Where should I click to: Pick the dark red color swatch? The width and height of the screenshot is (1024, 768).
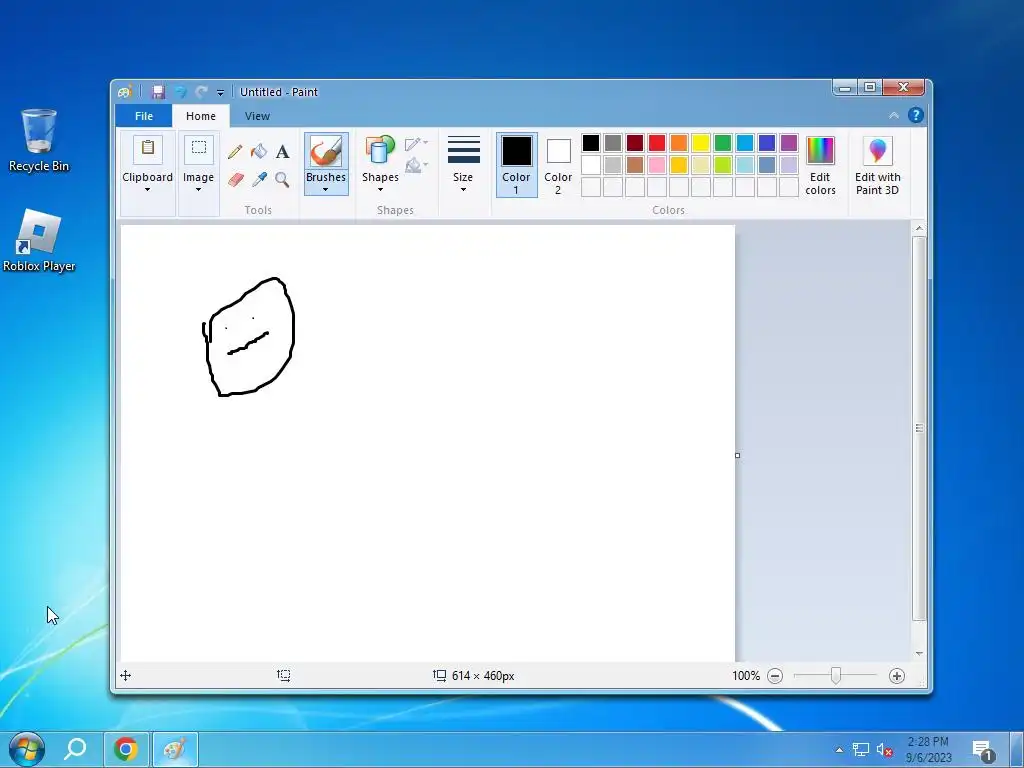(635, 143)
